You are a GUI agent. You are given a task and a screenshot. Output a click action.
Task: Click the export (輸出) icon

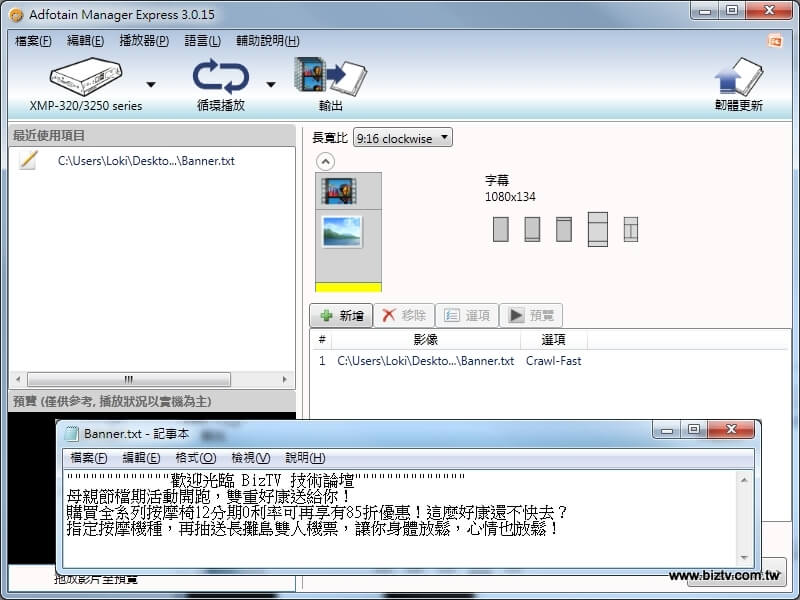pos(329,76)
